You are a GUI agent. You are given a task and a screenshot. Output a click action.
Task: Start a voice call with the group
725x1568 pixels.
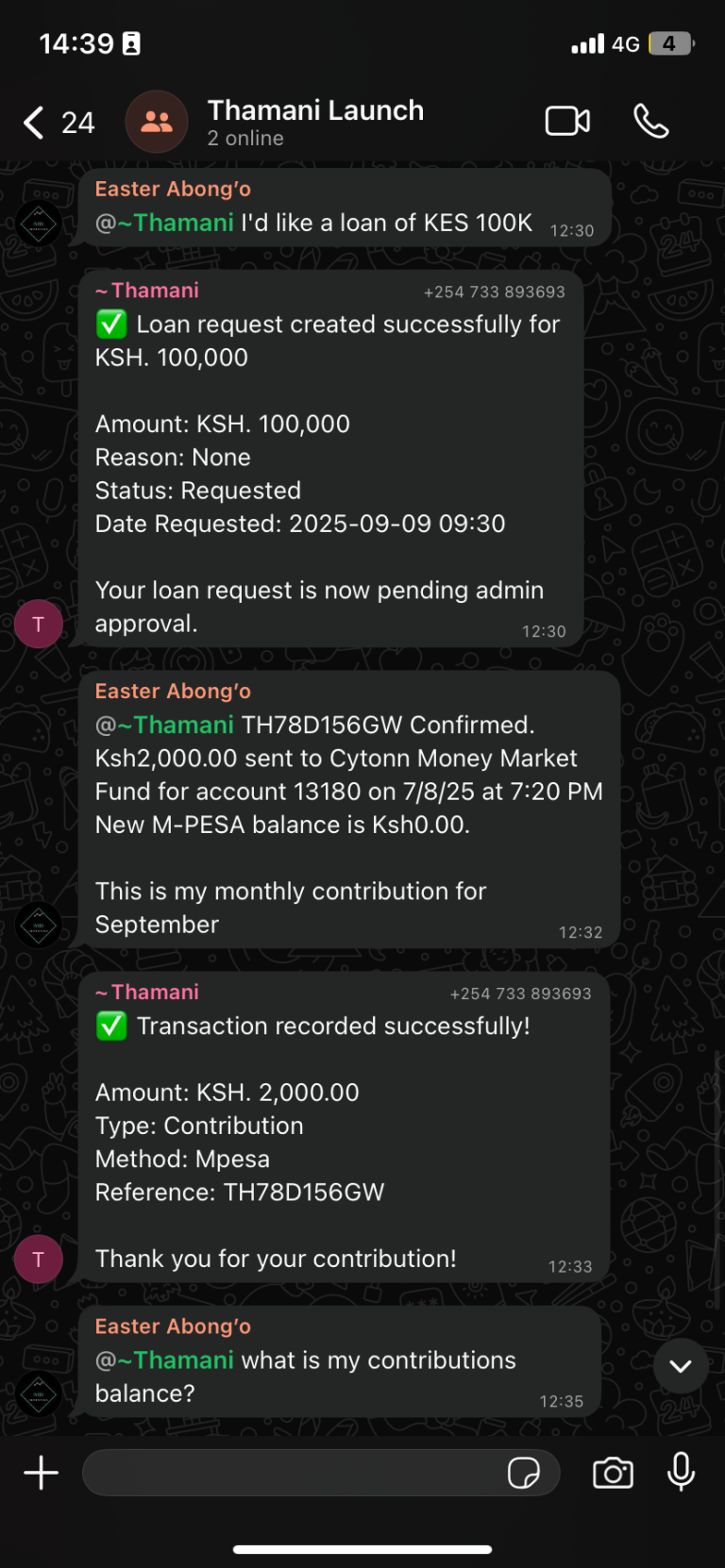(x=650, y=122)
